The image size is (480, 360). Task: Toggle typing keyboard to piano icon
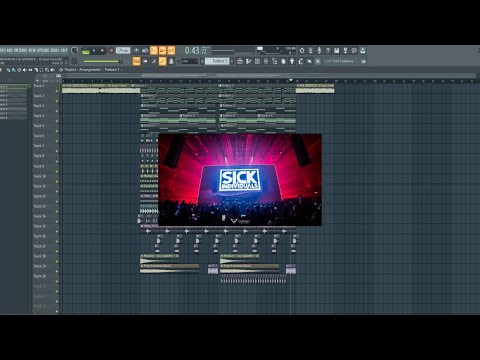point(136,61)
